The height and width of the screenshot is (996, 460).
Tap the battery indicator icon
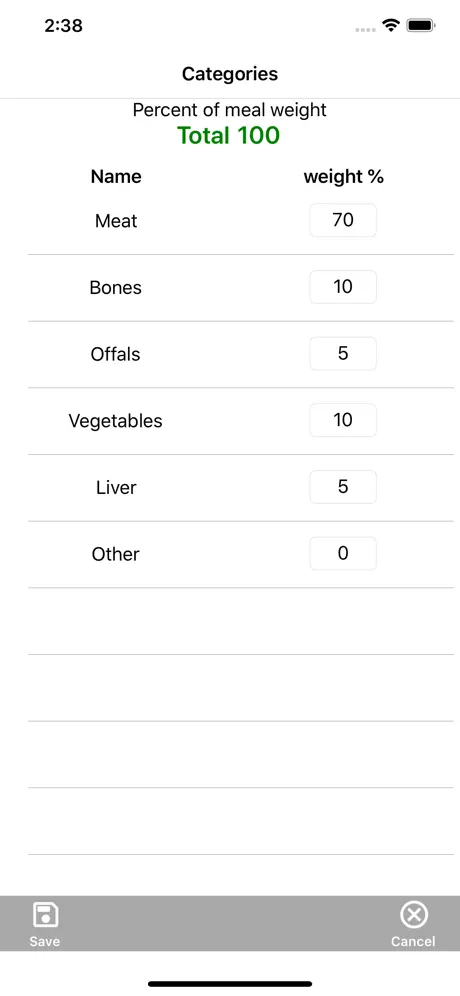(420, 25)
